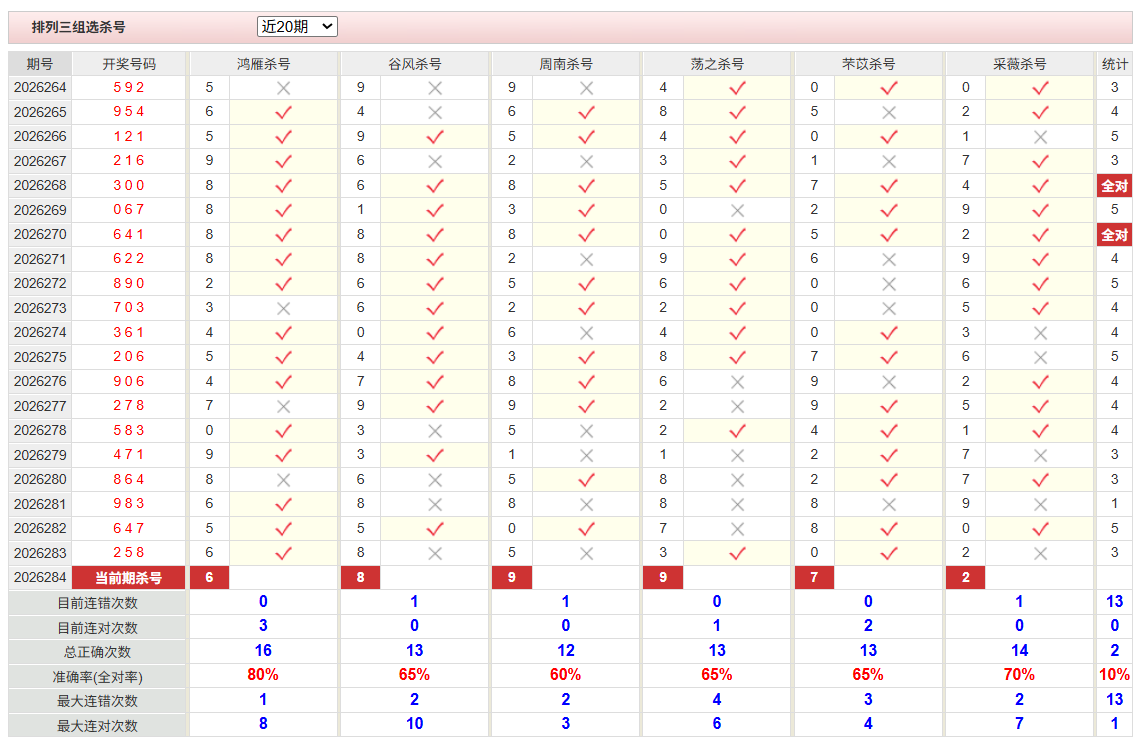Select the 鸿雁杀号 column header

pos(263,64)
